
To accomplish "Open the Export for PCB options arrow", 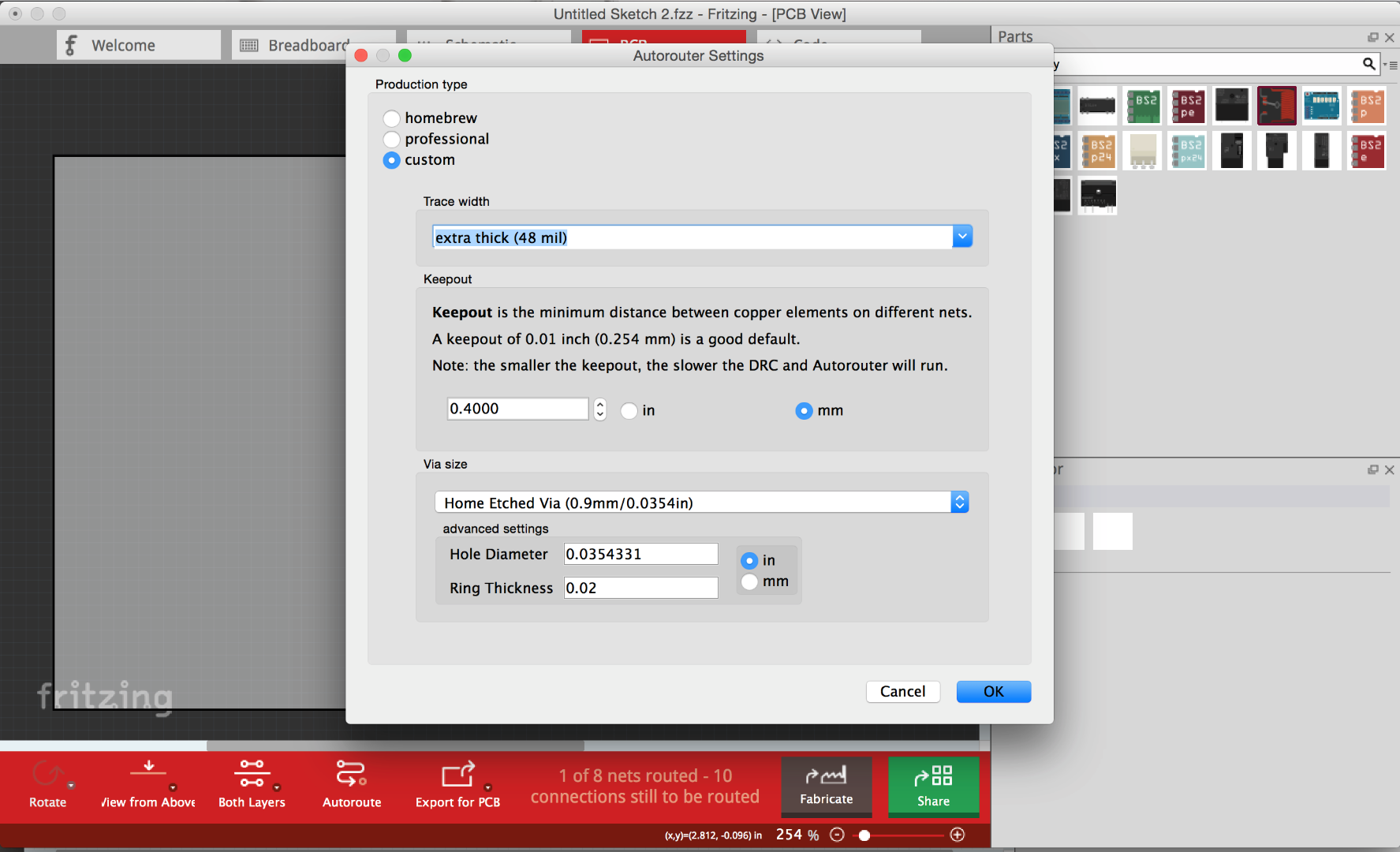I will [488, 787].
